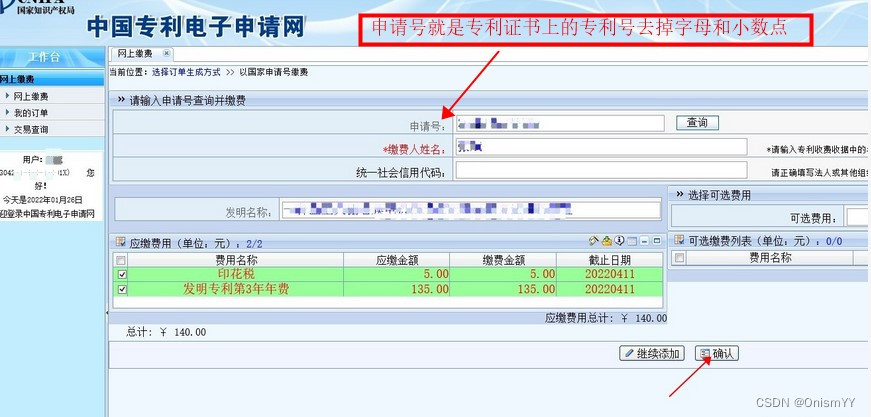871x417 pixels.
Task: Select the 网上缴费 section header in sidebar
Action: tap(52, 79)
